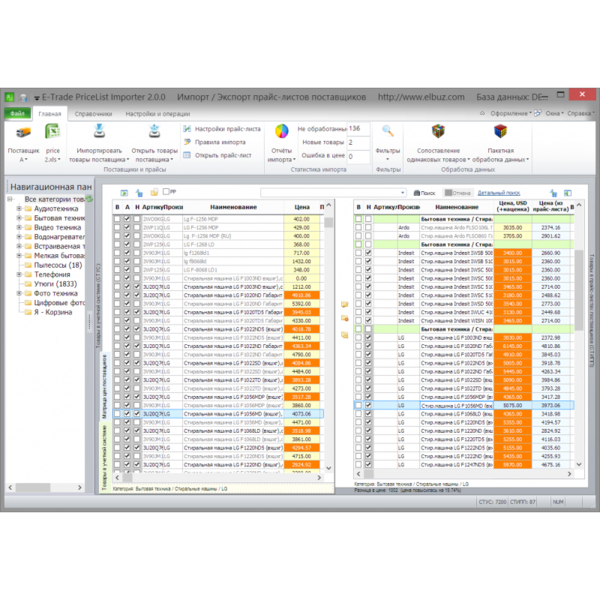Click the Правила импорта button

(x=215, y=142)
